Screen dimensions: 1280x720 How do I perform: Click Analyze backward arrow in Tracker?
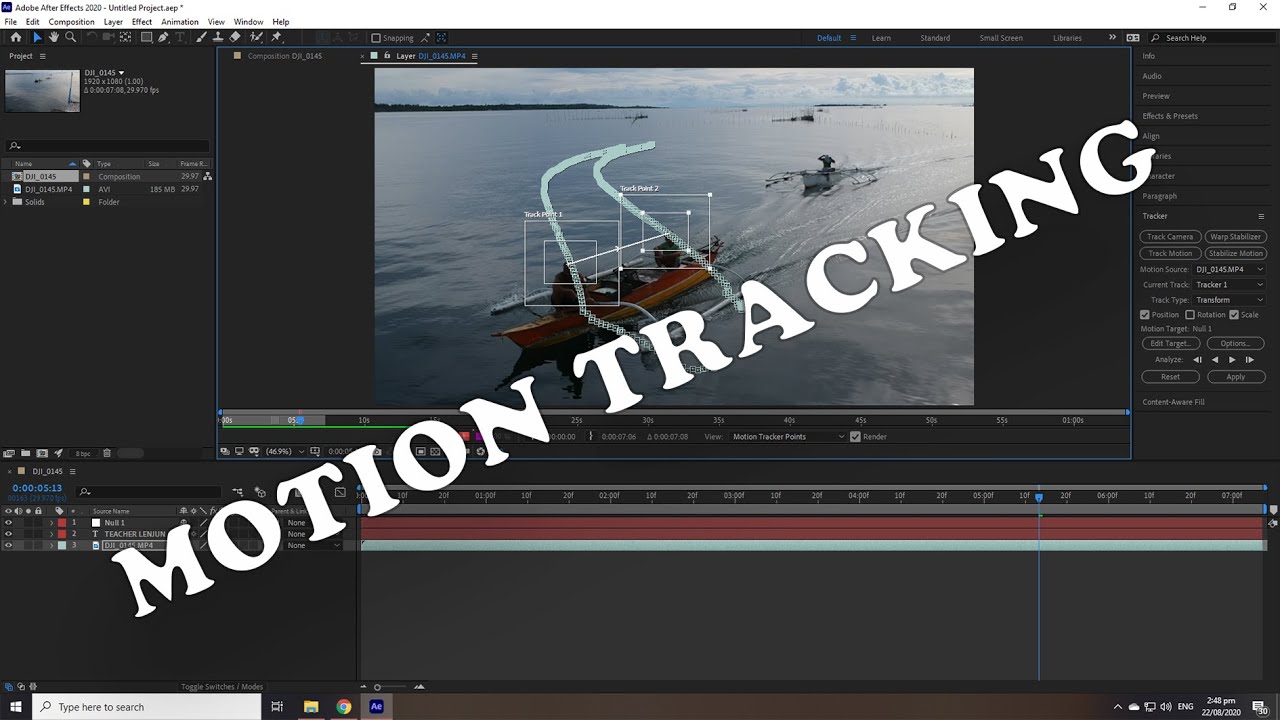pyautogui.click(x=1215, y=359)
